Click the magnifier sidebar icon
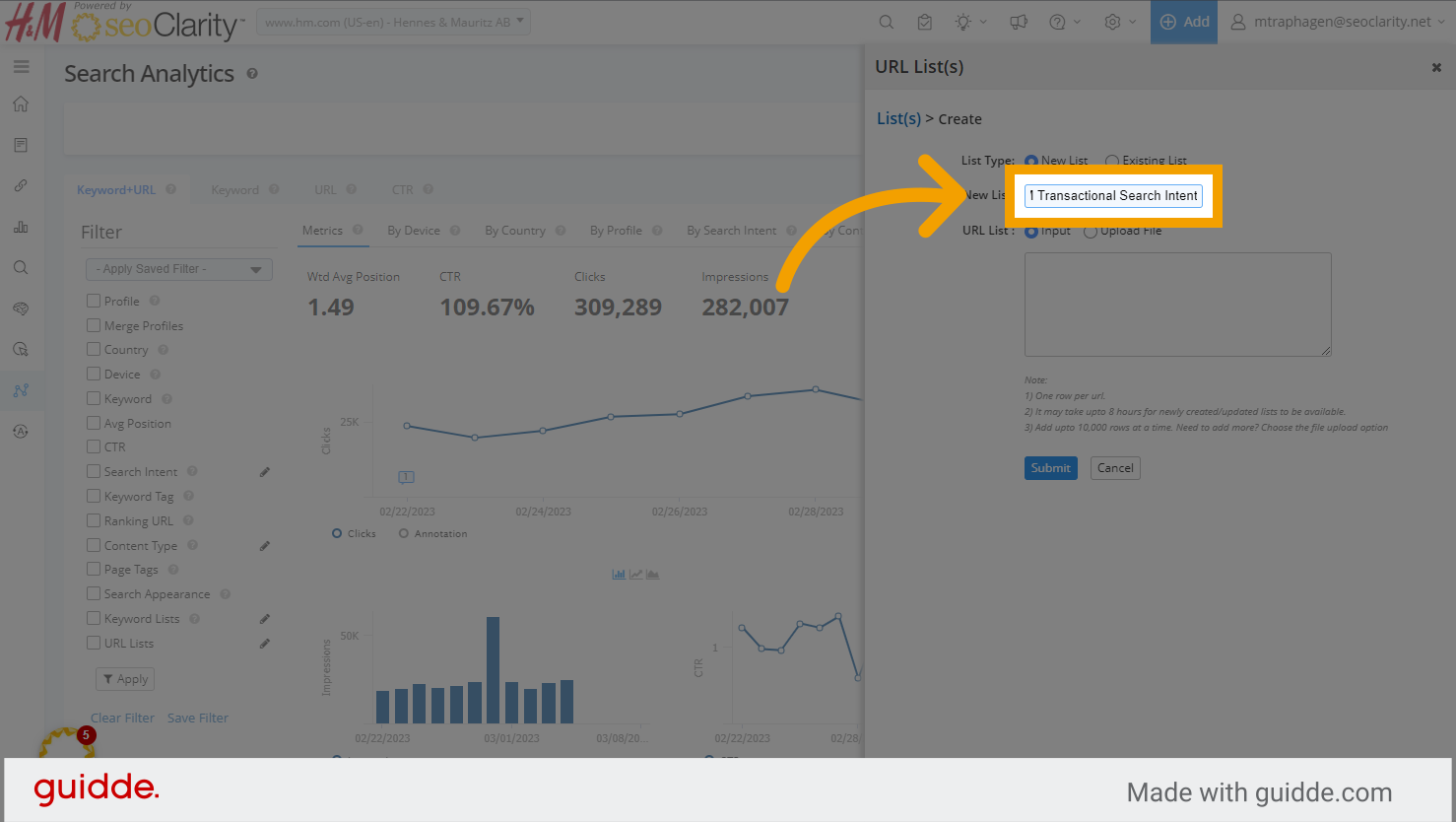This screenshot has height=822, width=1456. (x=21, y=267)
